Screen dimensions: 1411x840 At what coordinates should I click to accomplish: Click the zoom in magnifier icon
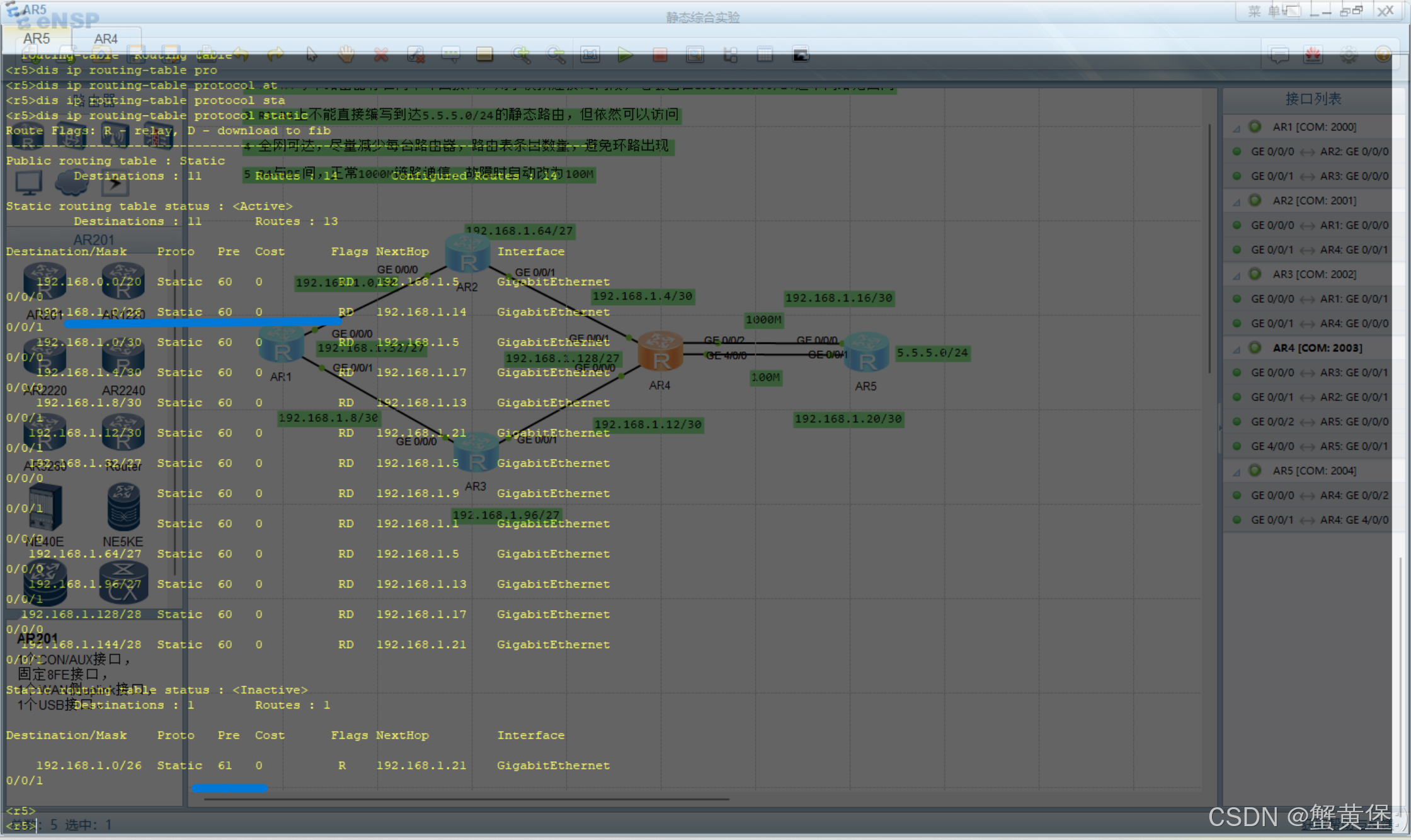point(521,55)
